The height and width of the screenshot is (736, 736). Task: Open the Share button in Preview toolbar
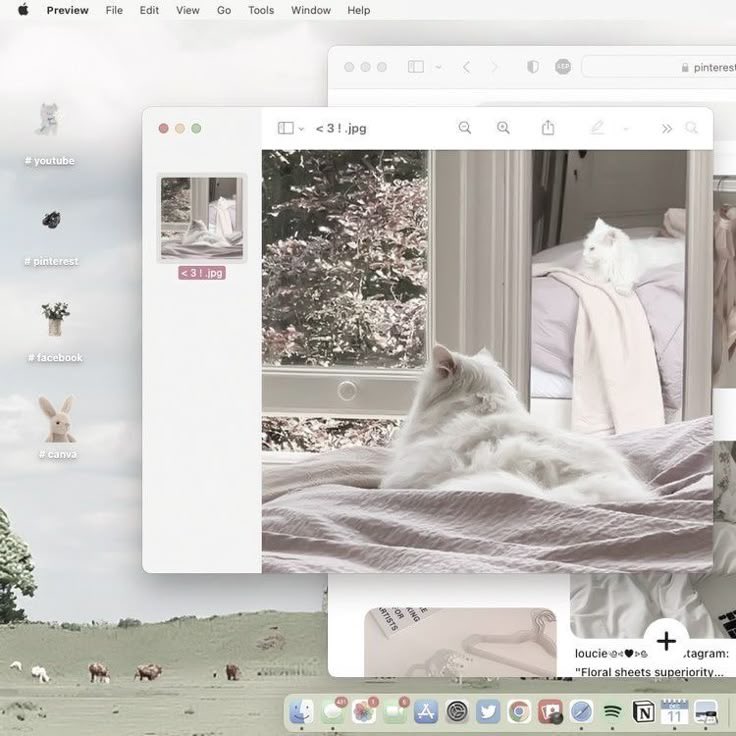pos(548,127)
